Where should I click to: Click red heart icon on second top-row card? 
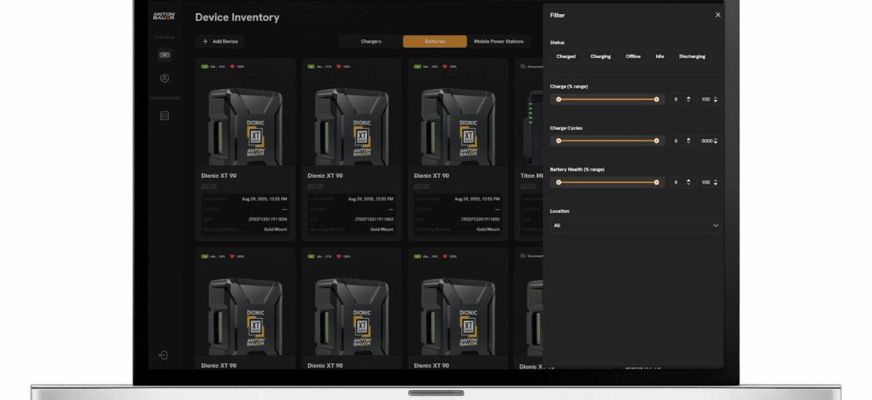[x=339, y=66]
